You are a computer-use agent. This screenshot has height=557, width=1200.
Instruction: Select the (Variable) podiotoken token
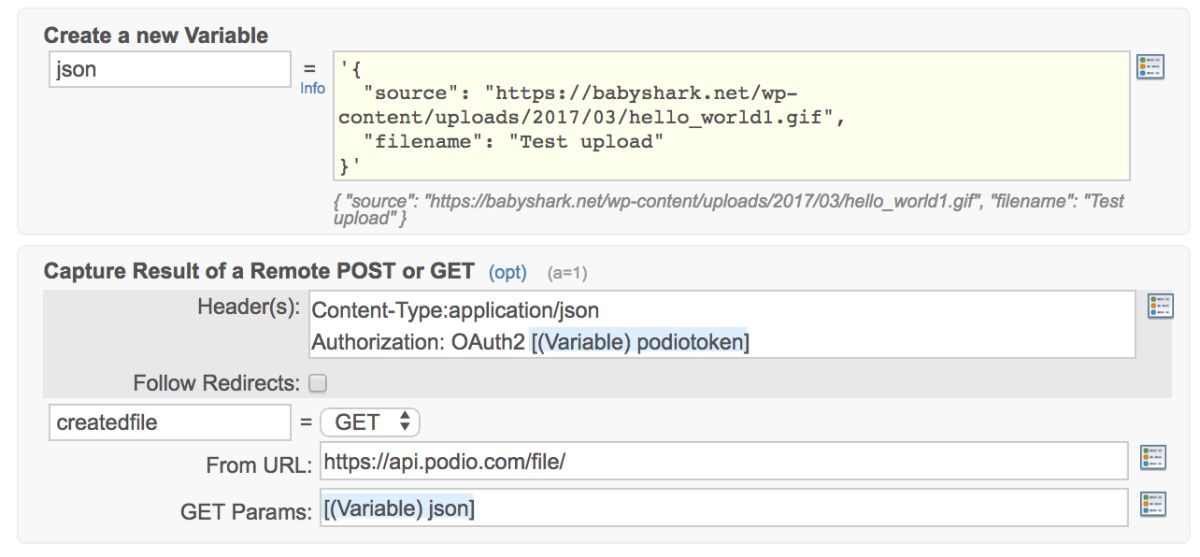pos(640,342)
